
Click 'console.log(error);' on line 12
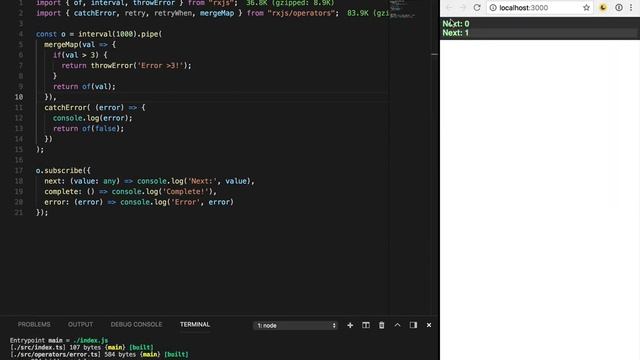93,118
